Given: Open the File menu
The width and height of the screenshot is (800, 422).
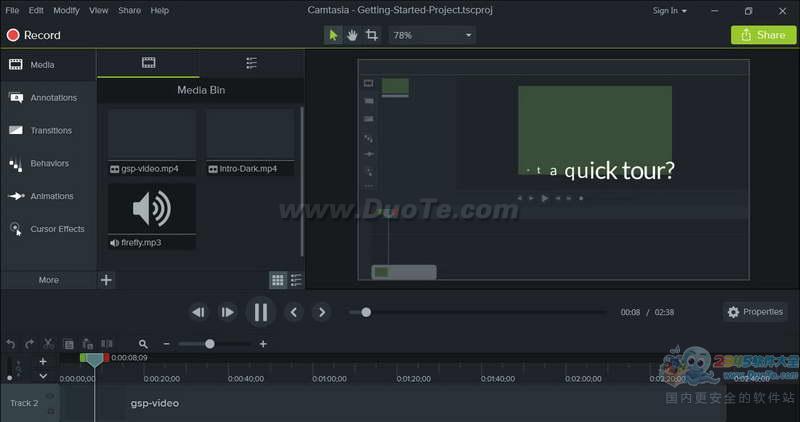Looking at the screenshot, I should (12, 11).
